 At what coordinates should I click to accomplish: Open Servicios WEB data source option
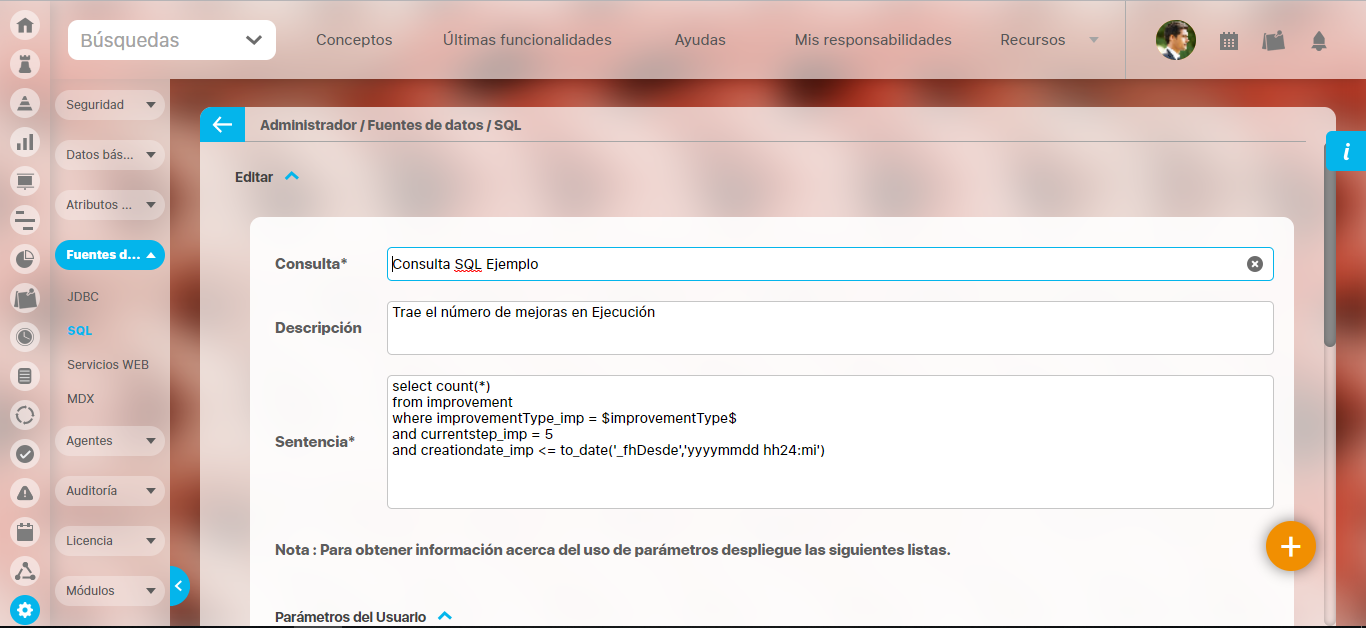pyautogui.click(x=108, y=365)
